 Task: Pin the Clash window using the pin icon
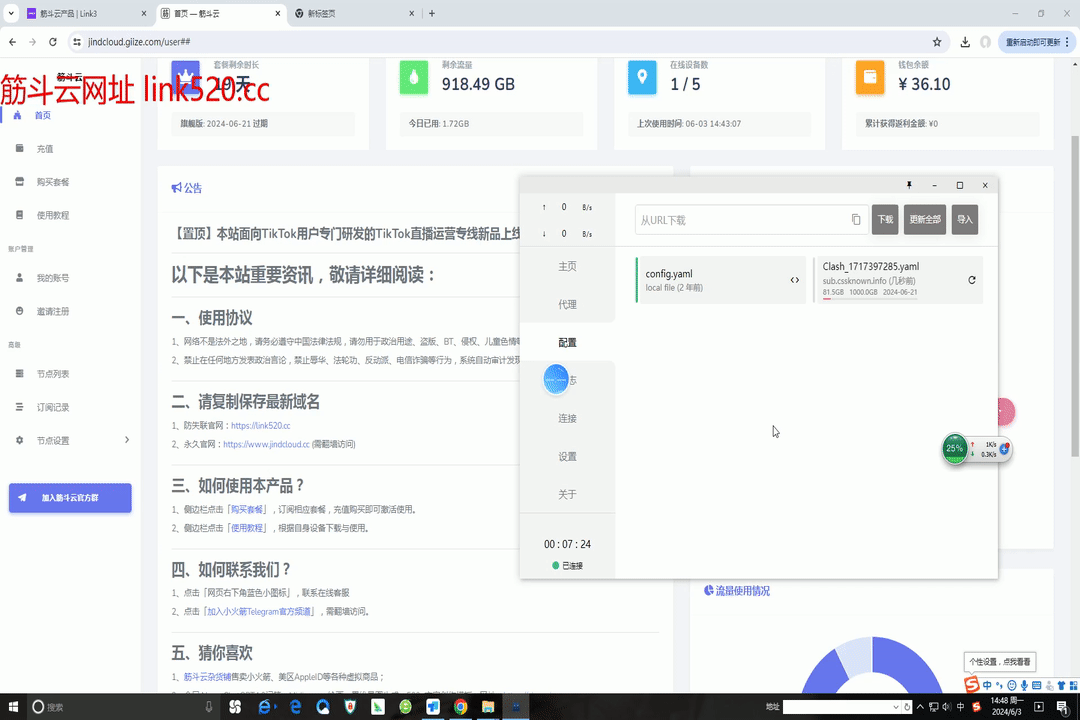[x=909, y=185]
